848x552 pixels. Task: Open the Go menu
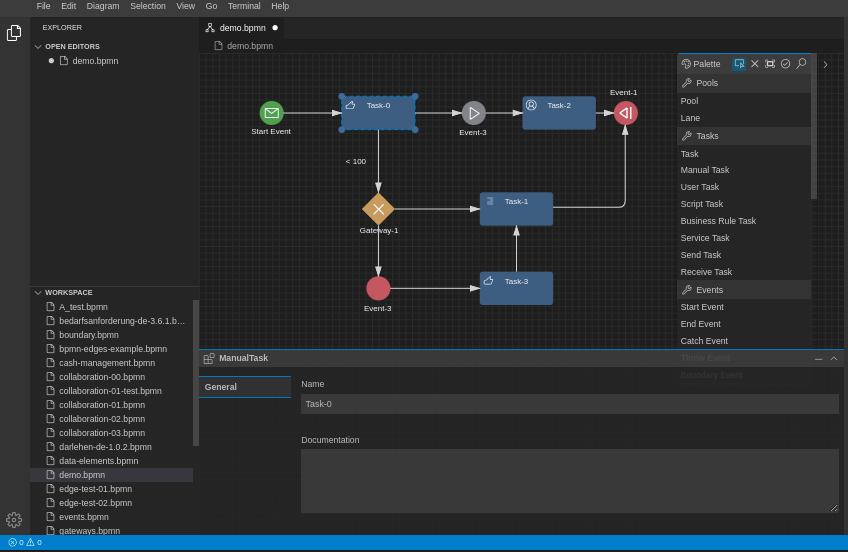(x=211, y=6)
